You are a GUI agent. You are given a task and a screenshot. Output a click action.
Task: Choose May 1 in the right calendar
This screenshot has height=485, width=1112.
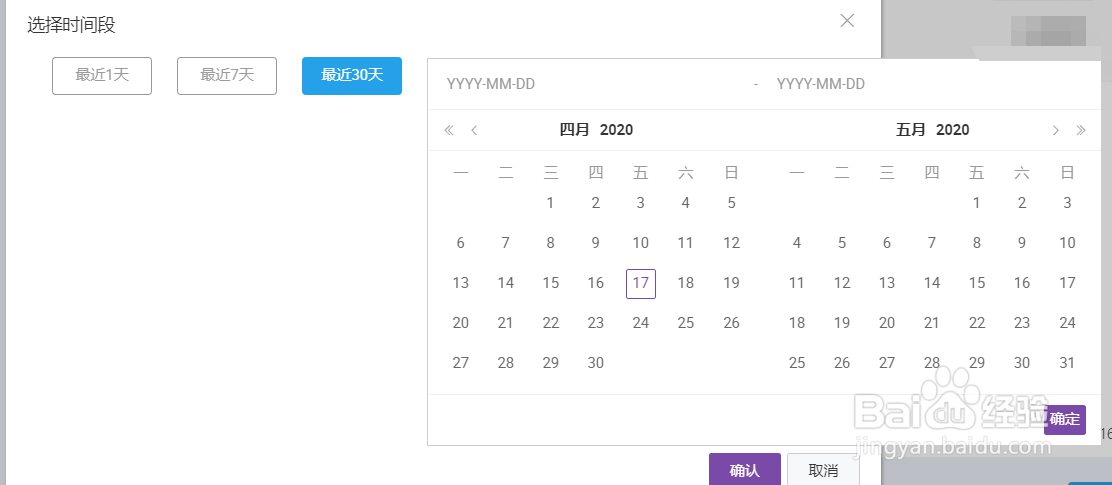[977, 203]
